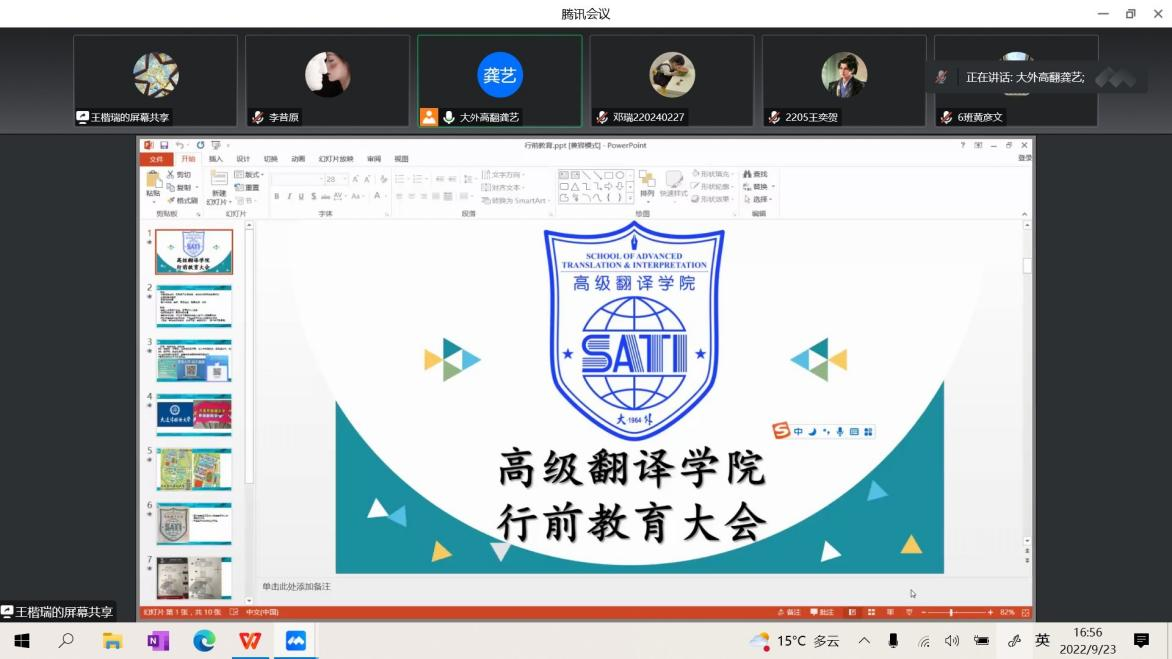Click the zoom slider in the PowerPoint status bar

pos(951,612)
